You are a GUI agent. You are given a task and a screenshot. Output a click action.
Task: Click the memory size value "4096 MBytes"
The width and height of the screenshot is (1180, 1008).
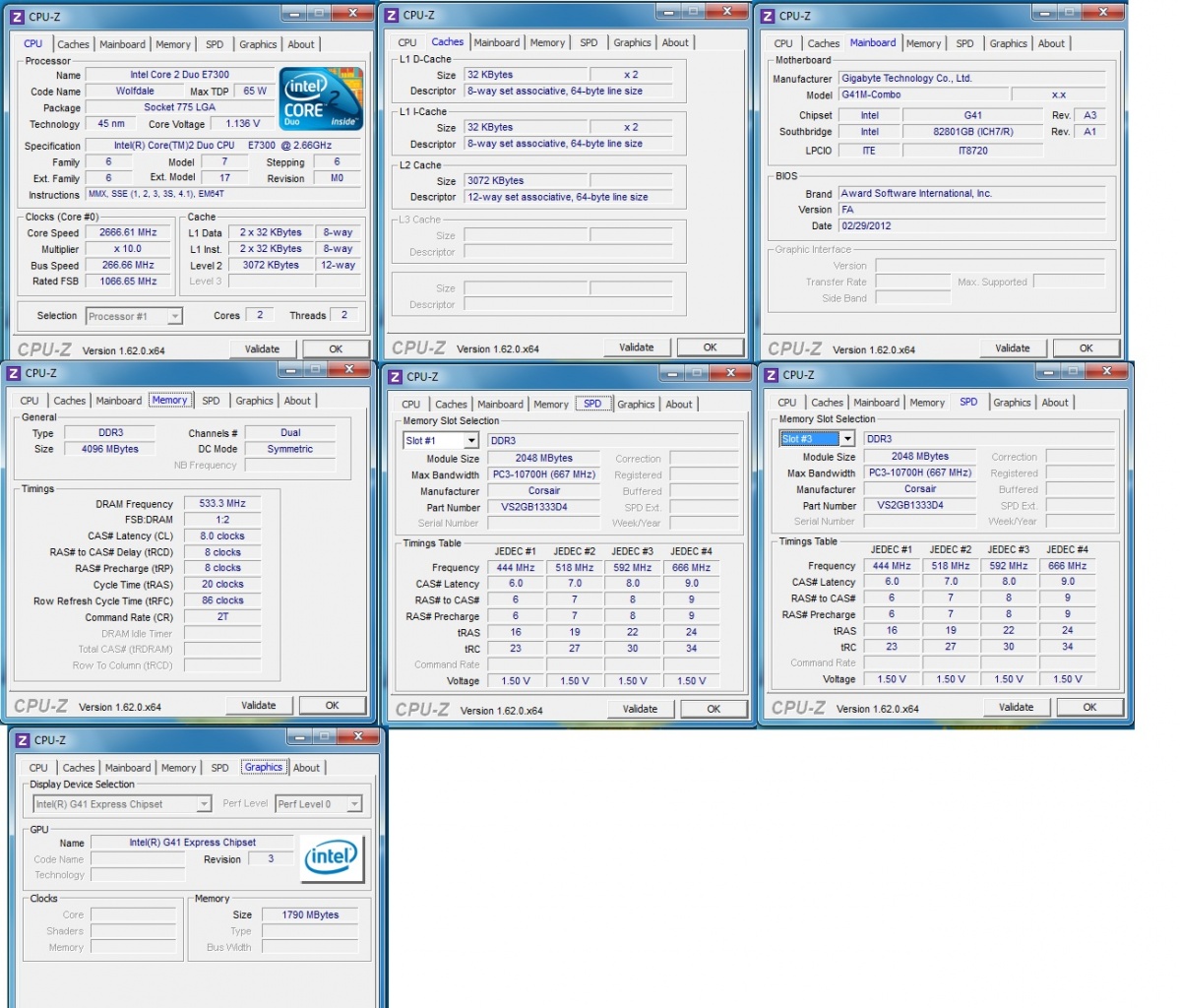[x=110, y=449]
